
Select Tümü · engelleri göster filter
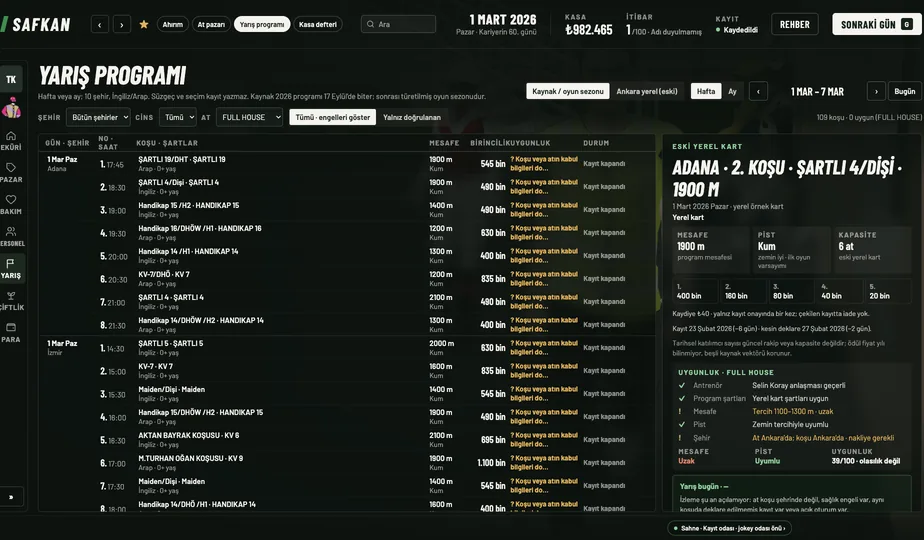click(332, 117)
